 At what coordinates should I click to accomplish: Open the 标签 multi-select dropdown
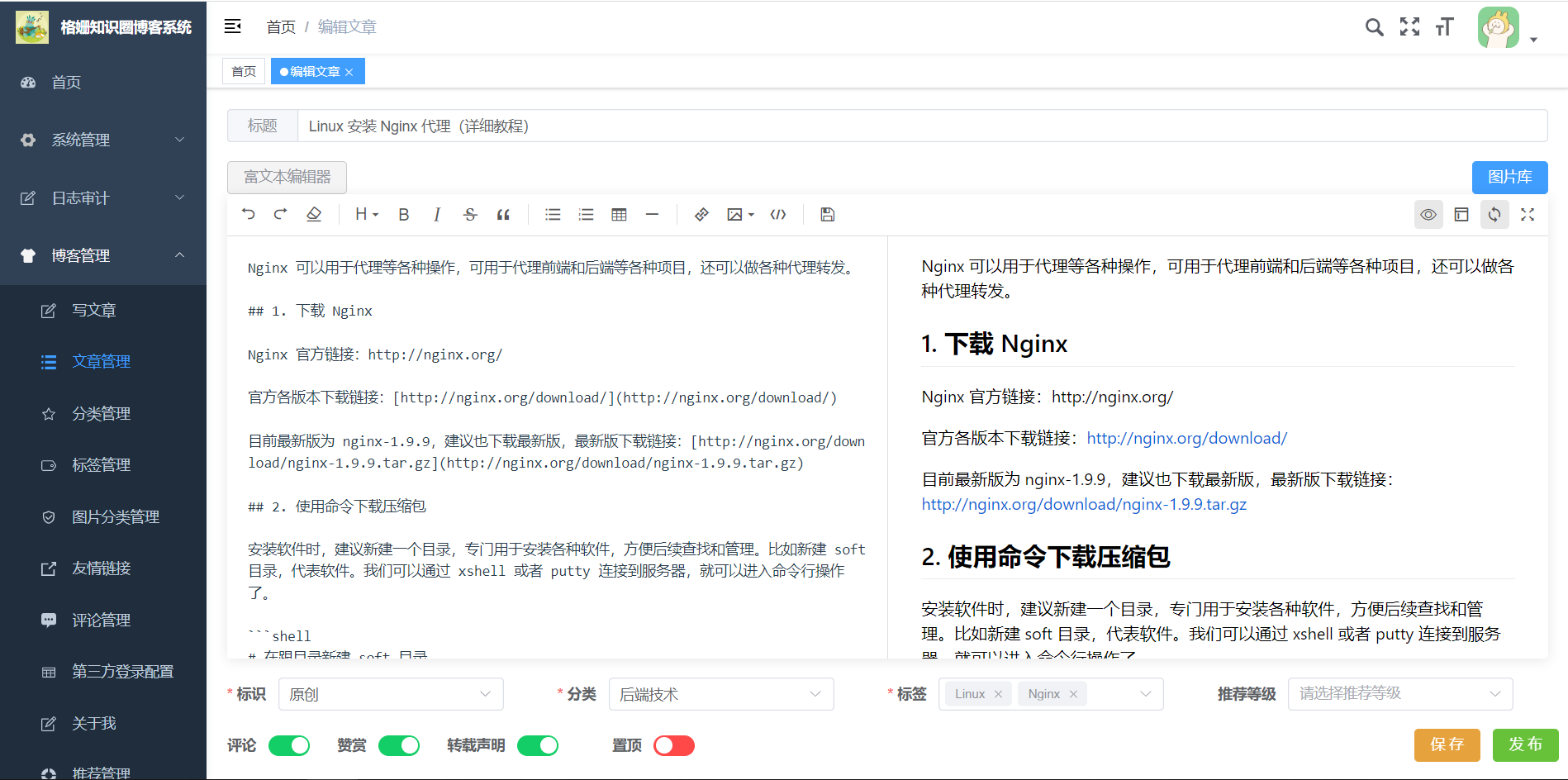click(x=1051, y=694)
